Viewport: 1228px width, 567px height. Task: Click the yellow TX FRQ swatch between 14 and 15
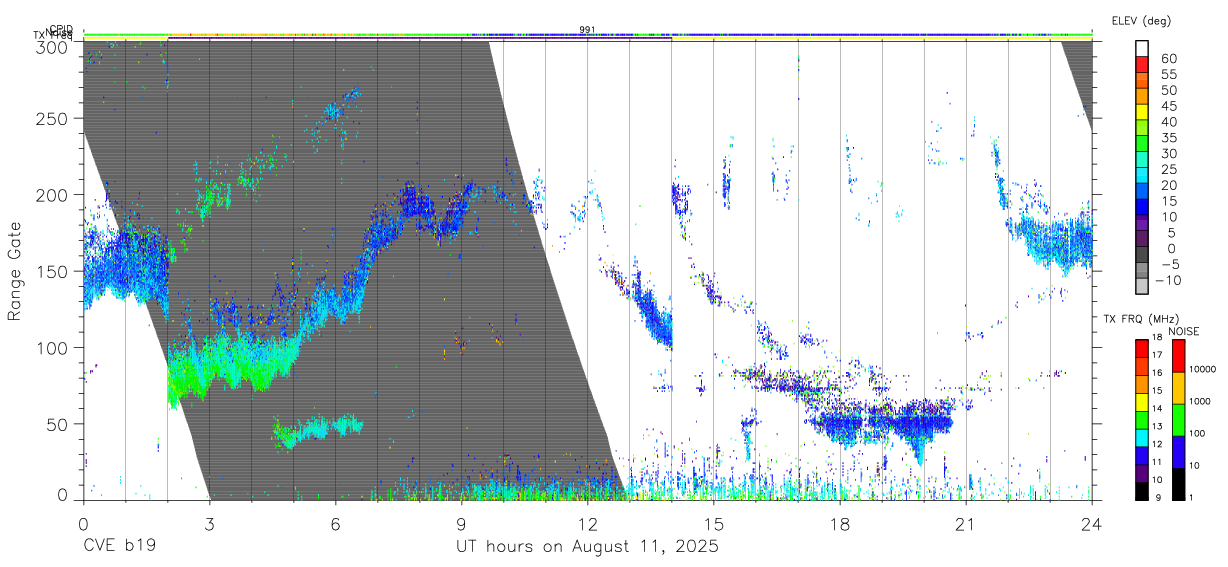click(x=1142, y=401)
